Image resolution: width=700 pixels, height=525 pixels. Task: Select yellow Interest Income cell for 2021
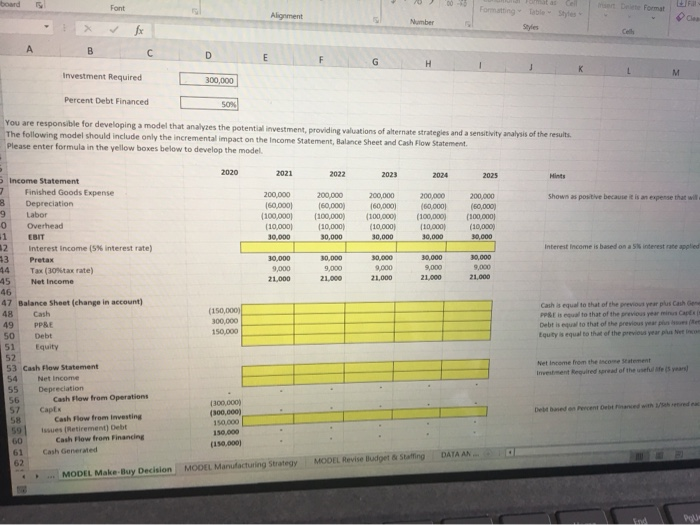pyautogui.click(x=267, y=247)
